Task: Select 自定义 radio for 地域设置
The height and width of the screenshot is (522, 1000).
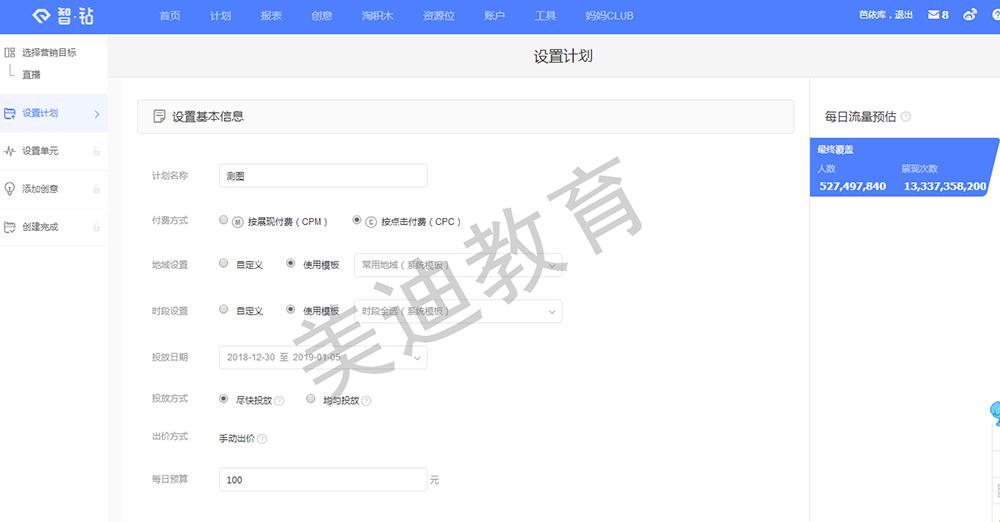Action: click(223, 264)
